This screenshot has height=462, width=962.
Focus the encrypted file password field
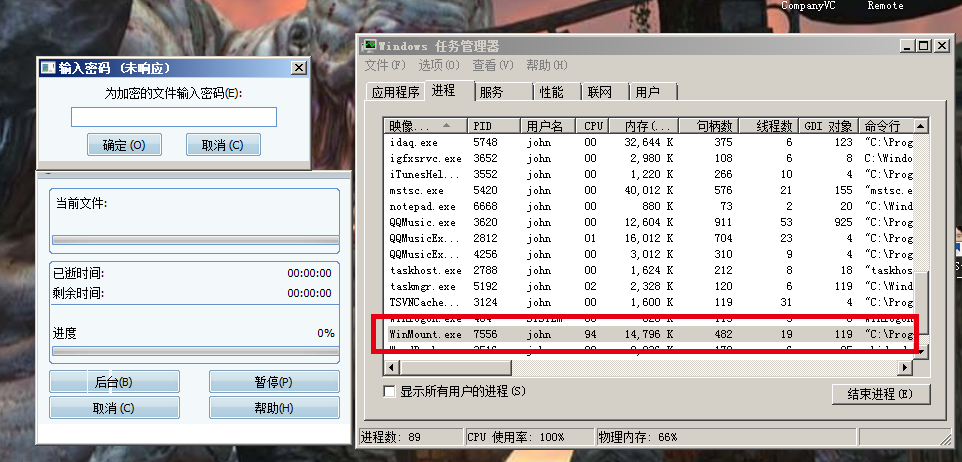tap(174, 117)
